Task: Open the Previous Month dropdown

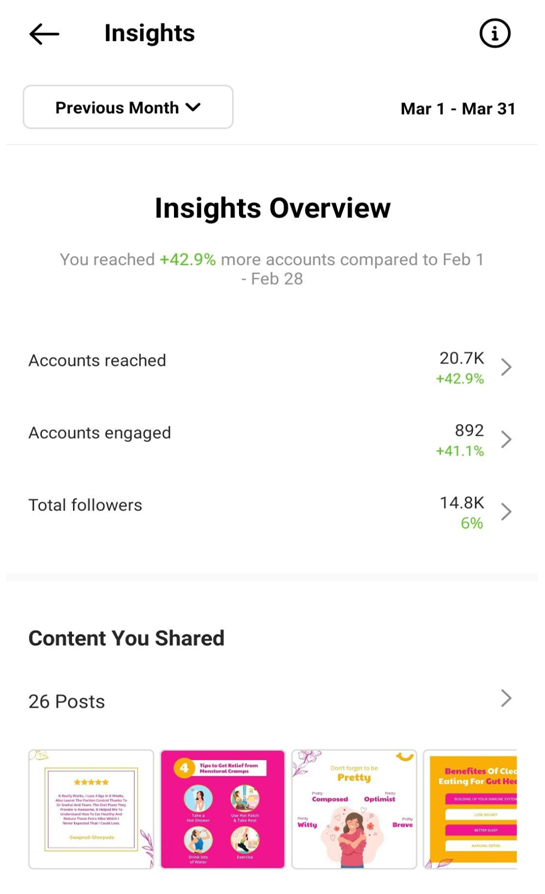Action: (x=128, y=107)
